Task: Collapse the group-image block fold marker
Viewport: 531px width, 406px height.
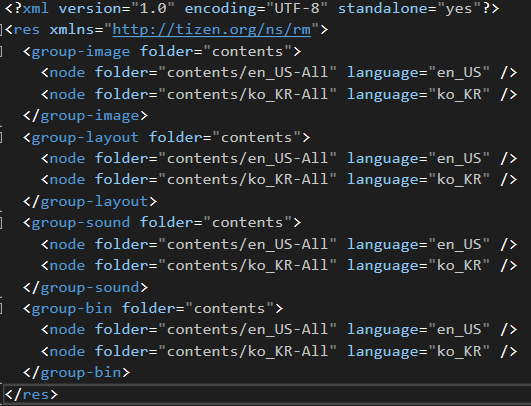Action: click(x=1, y=51)
